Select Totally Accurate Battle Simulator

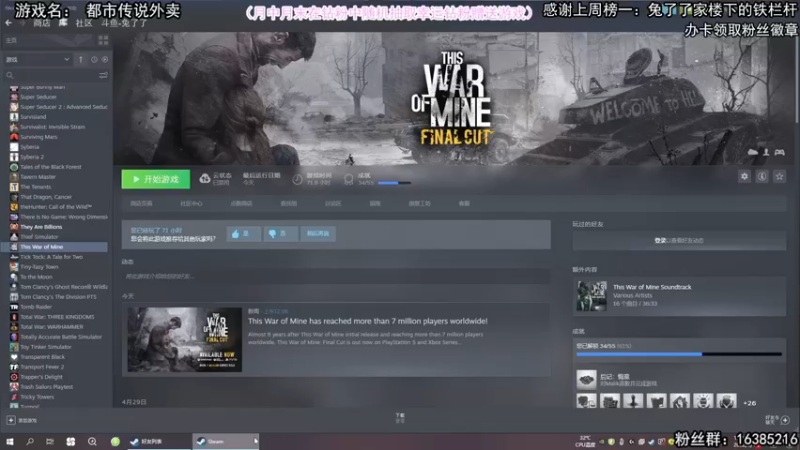coord(61,337)
